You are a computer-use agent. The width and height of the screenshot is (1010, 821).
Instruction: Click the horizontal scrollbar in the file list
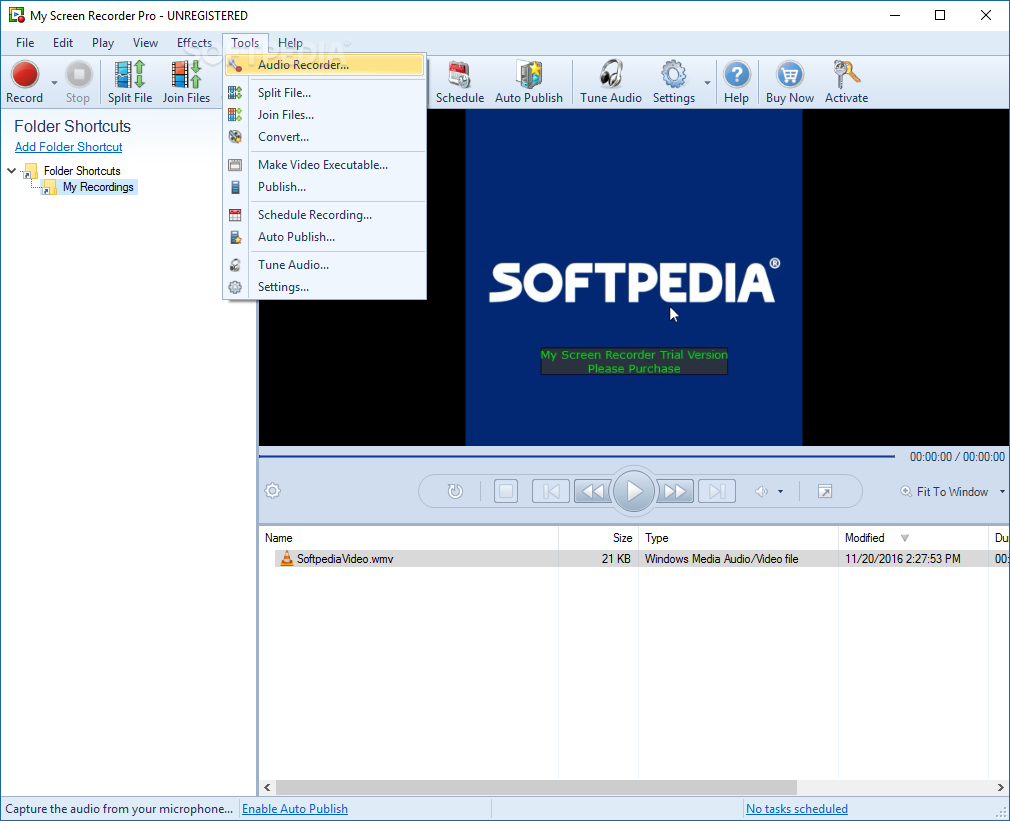(536, 787)
